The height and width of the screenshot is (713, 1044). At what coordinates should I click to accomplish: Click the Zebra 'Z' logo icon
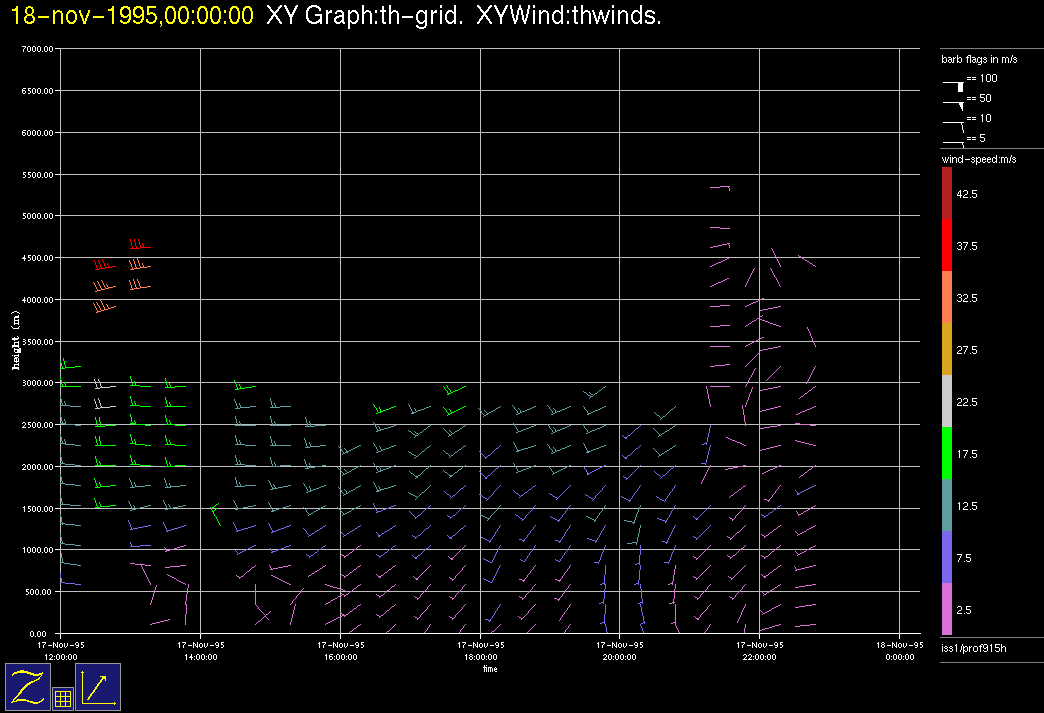coord(27,687)
